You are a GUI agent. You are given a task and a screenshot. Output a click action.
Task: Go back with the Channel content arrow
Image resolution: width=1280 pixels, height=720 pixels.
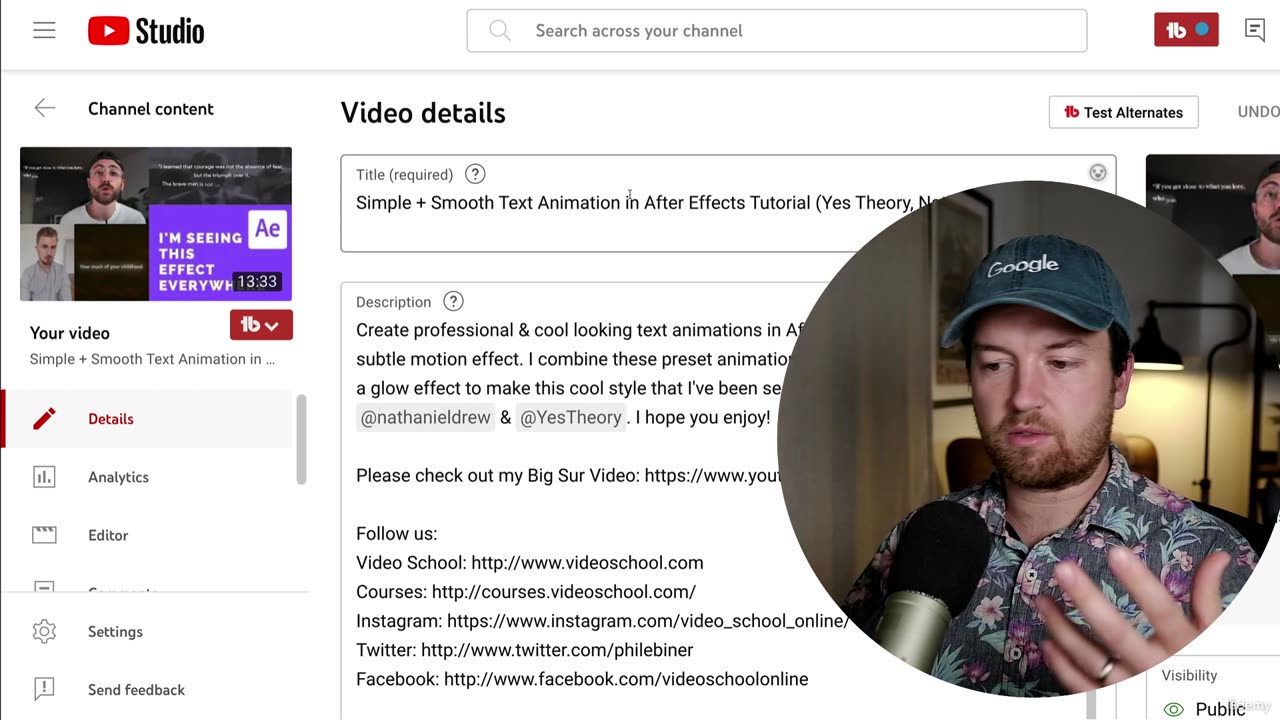(x=44, y=109)
